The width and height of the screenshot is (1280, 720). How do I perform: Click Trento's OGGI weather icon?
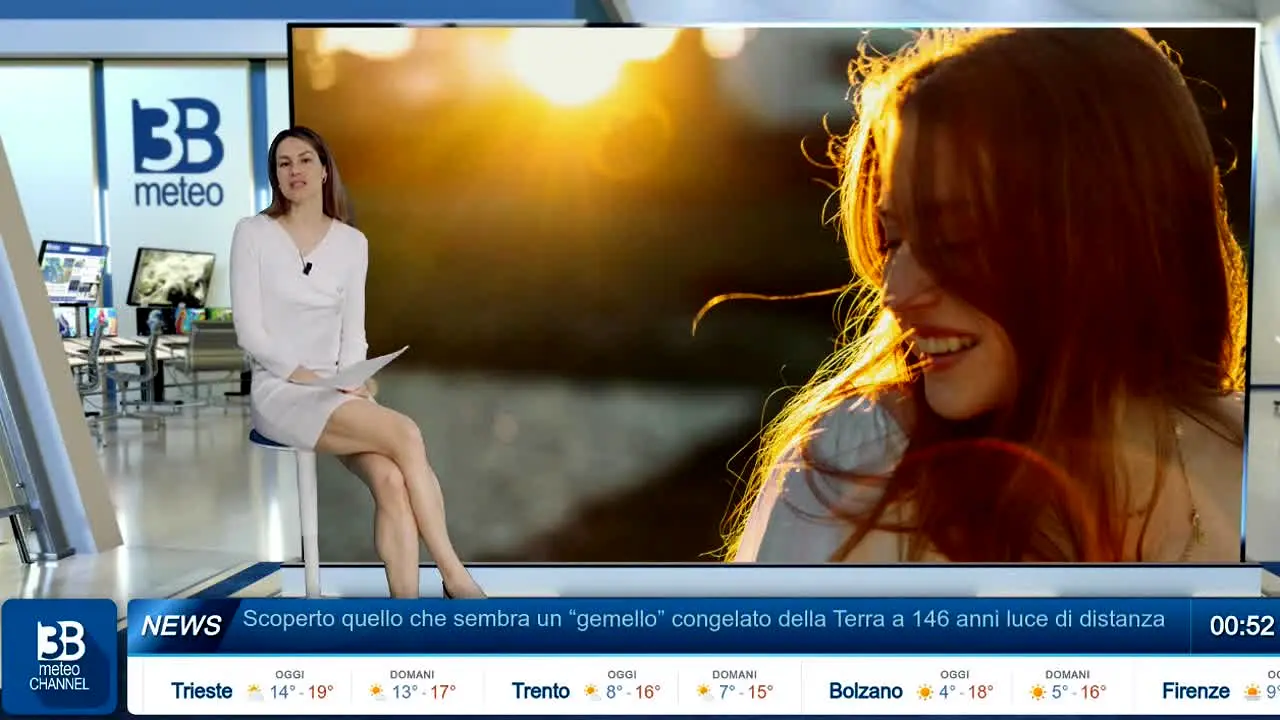tap(592, 691)
